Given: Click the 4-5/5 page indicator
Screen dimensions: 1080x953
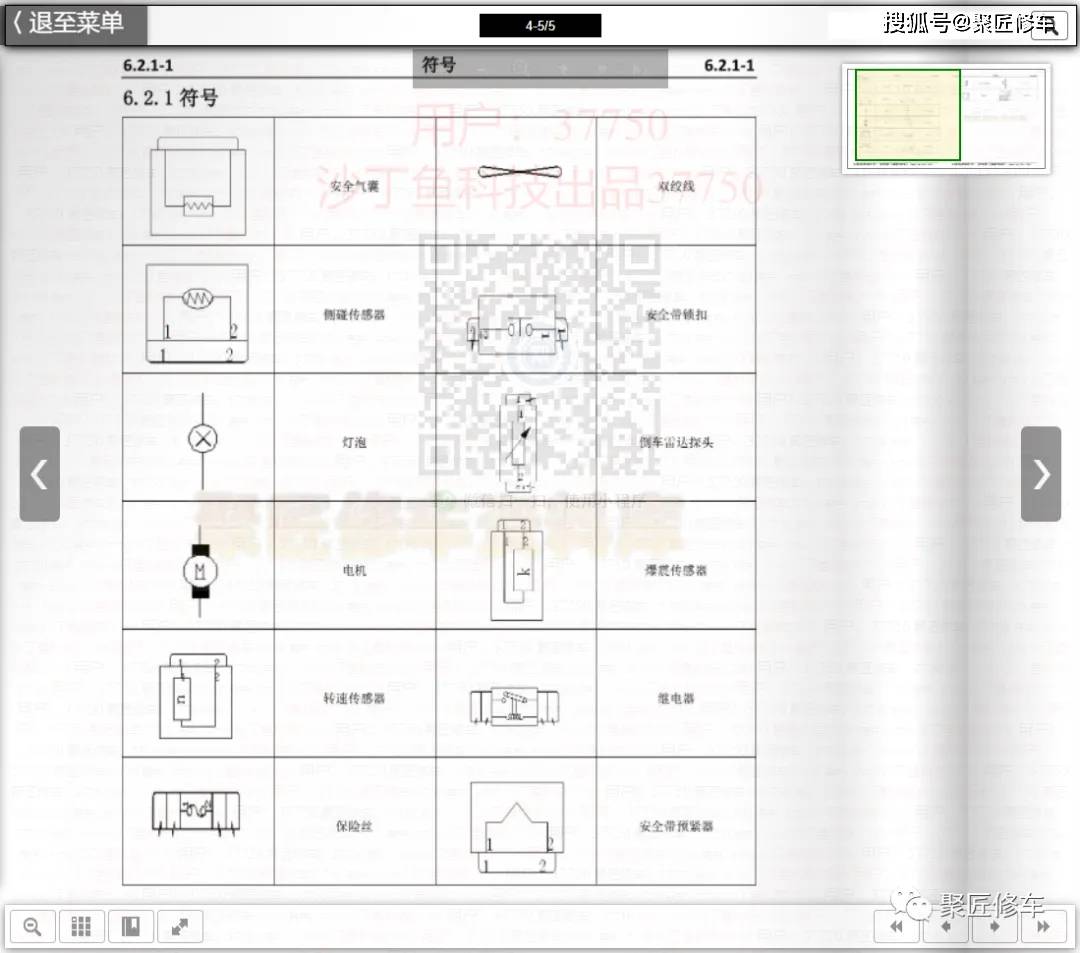Looking at the screenshot, I should 540,25.
